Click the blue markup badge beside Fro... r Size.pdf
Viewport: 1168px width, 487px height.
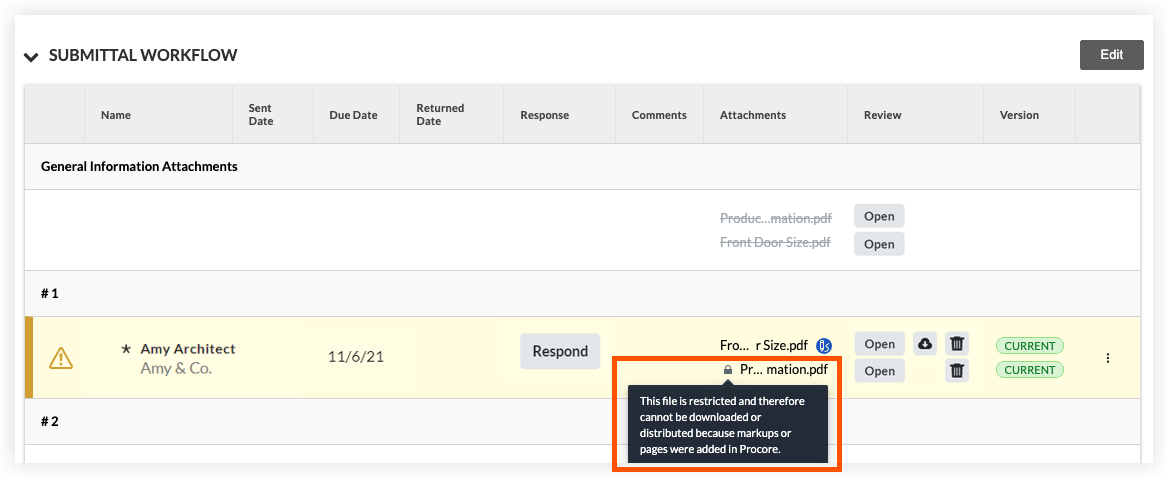823,346
